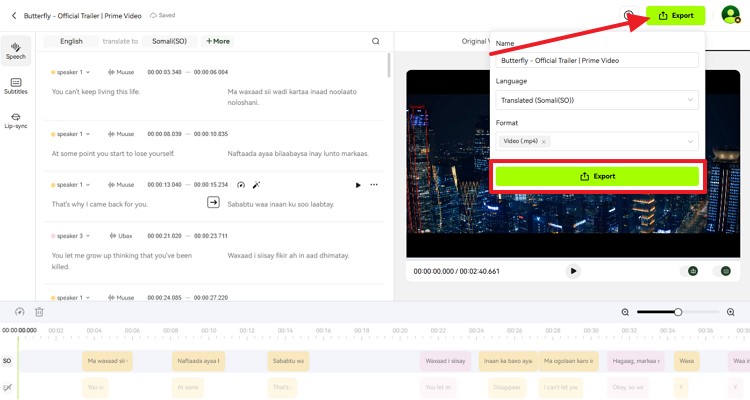Viewport: 750px width, 400px height.
Task: Expand the speaker 3 dropdown
Action: [88, 236]
